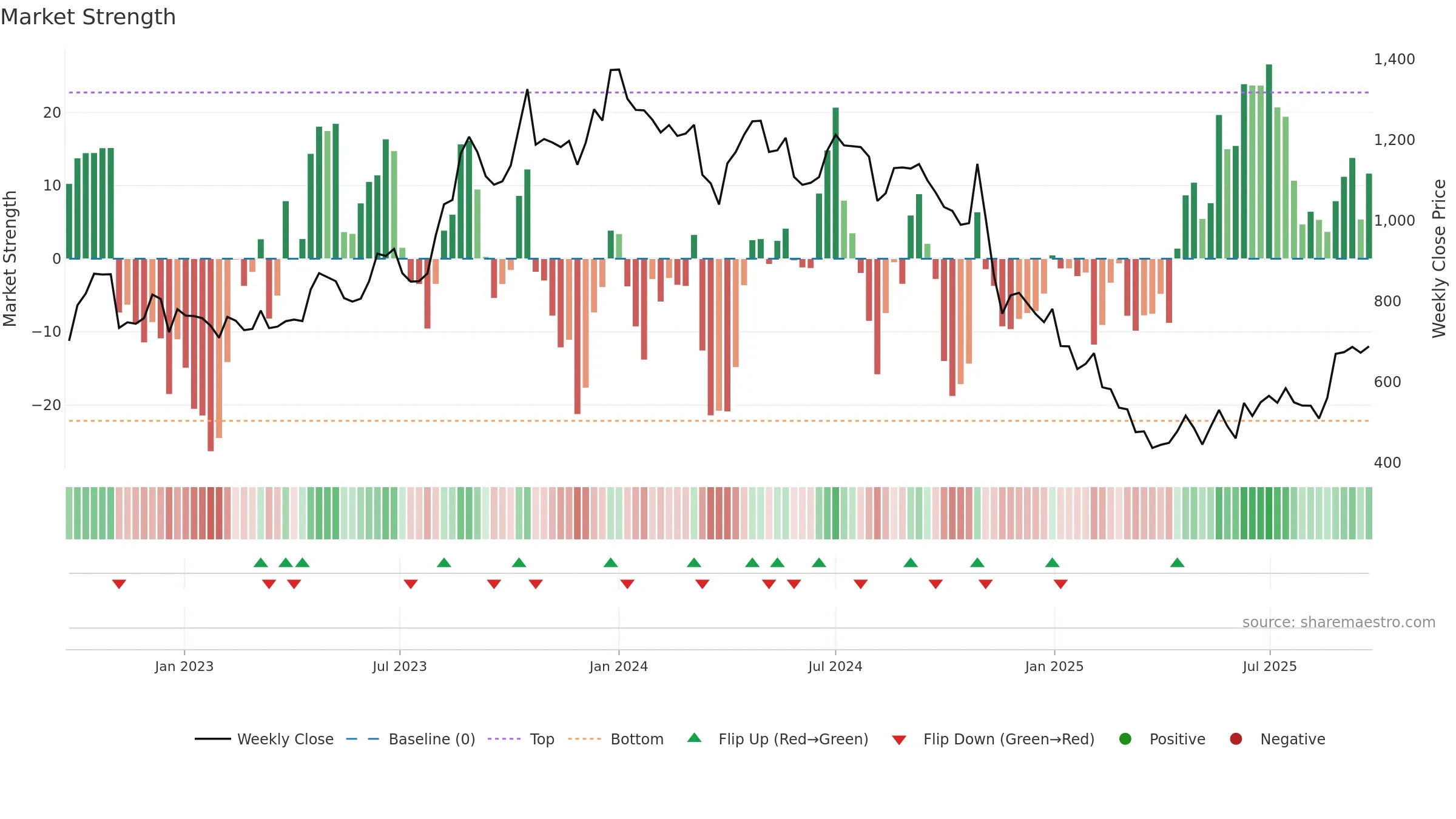Click the Top legend entry
1456x819 pixels.
tap(521, 739)
